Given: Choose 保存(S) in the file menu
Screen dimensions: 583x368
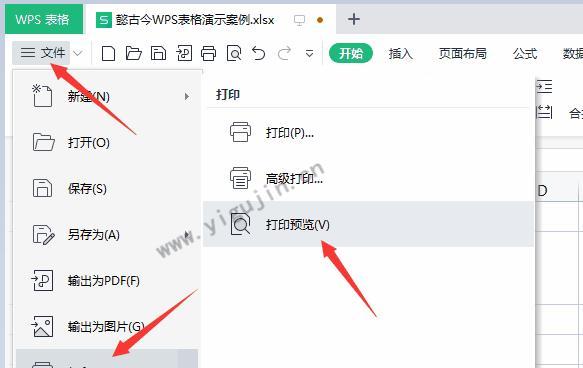Looking at the screenshot, I should coord(107,188).
